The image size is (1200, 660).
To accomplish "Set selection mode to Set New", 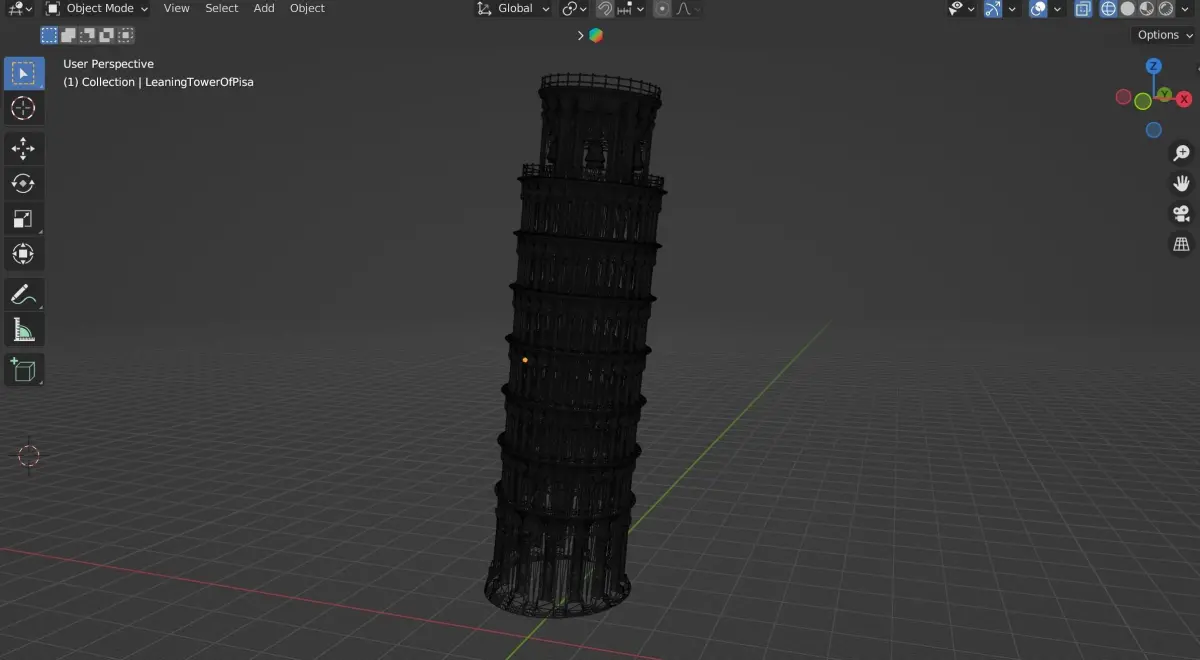I will (49, 35).
